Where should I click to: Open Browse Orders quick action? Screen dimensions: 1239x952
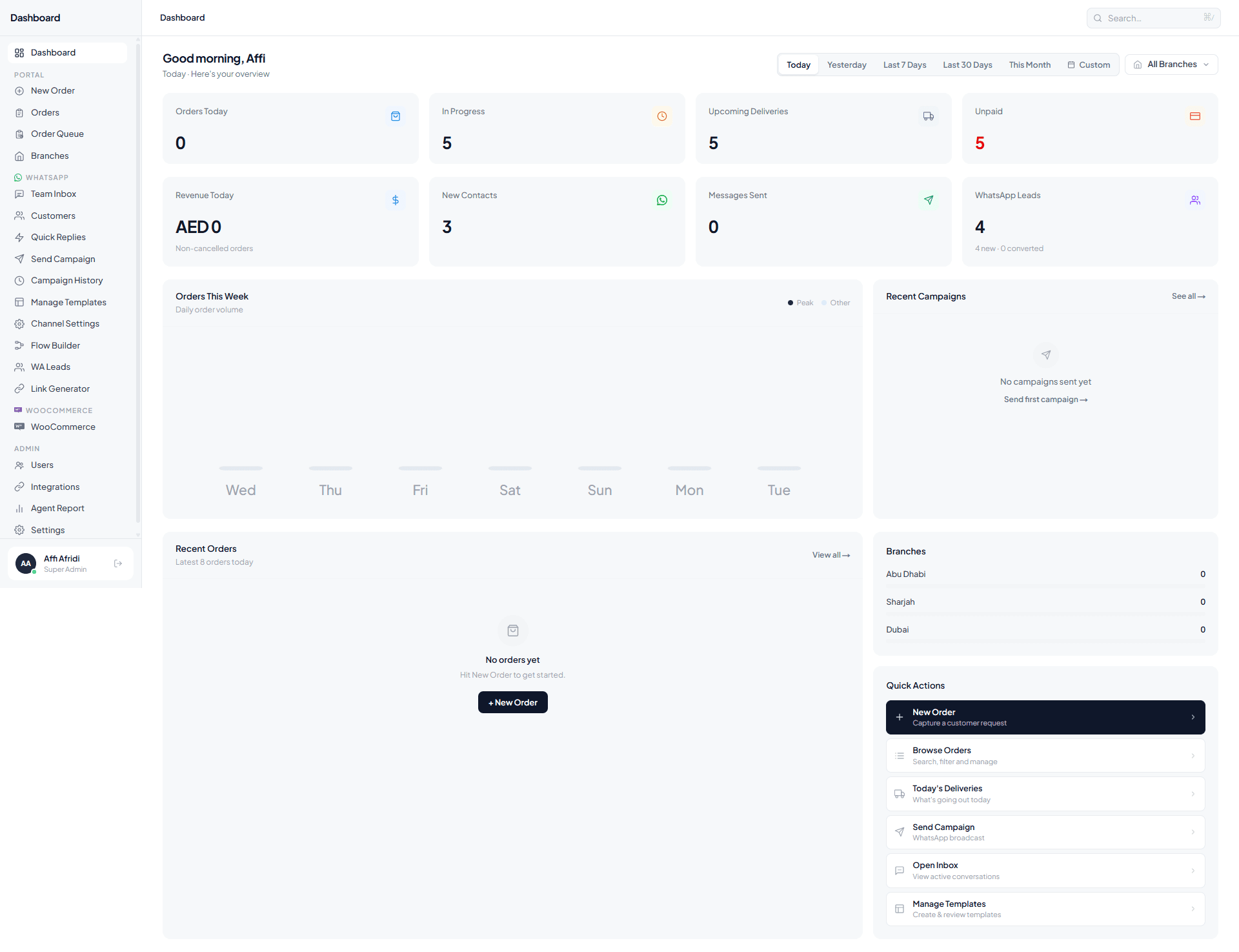click(1045, 756)
